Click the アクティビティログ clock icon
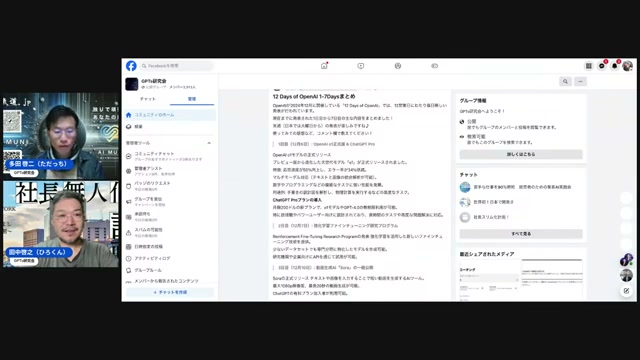 129,258
